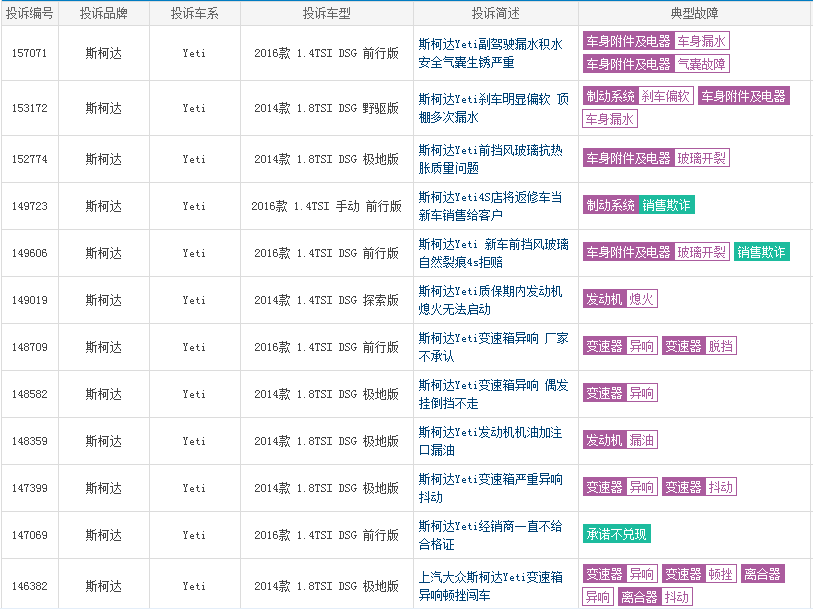Screen dimensions: 813x612
Task: Click the 抖动 tag in row 147399
Action: [721, 488]
